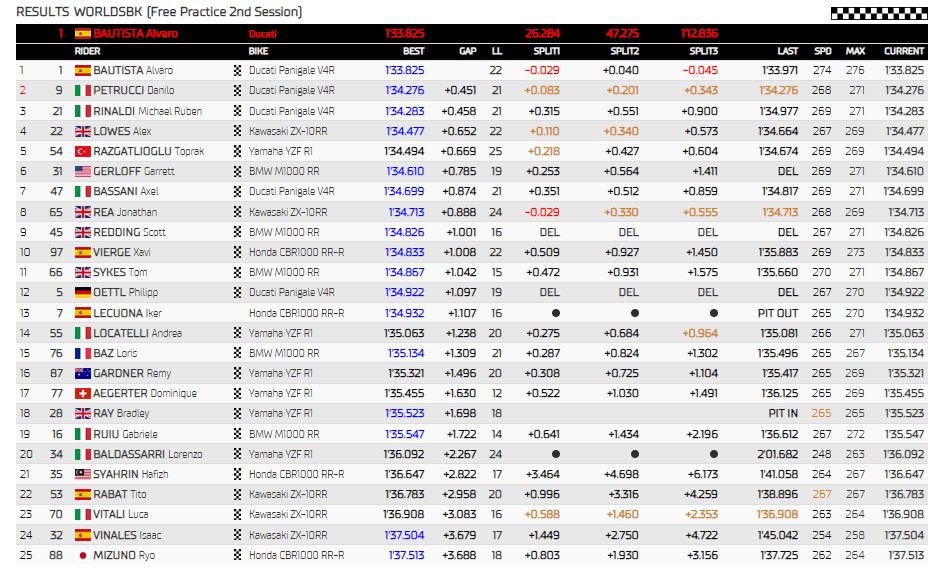This screenshot has width=945, height=569.
Task: Click the checkered flag icon in RUIU Gabriele's row
Action: [x=237, y=434]
